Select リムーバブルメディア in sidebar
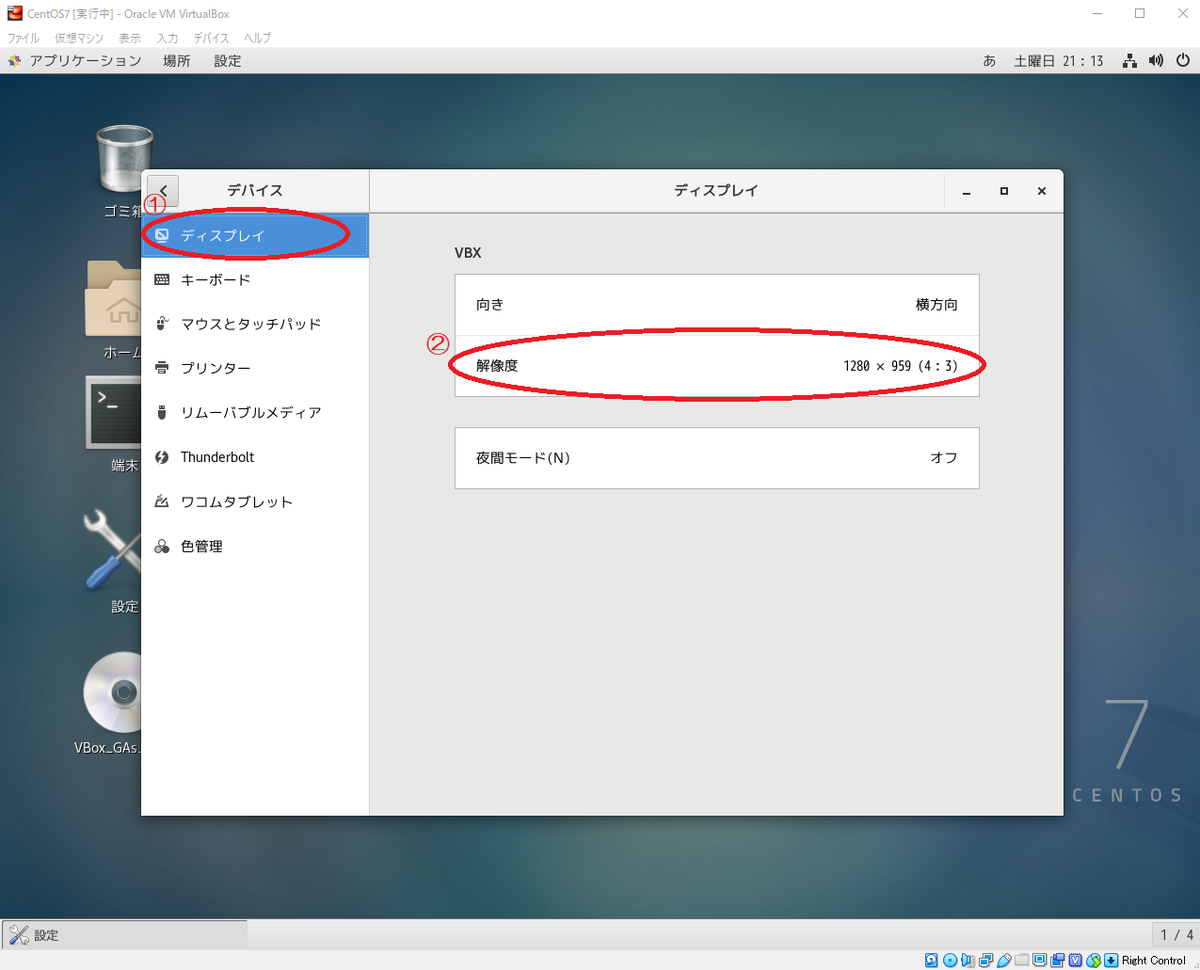Screen dimensions: 1200x970 coord(255,412)
